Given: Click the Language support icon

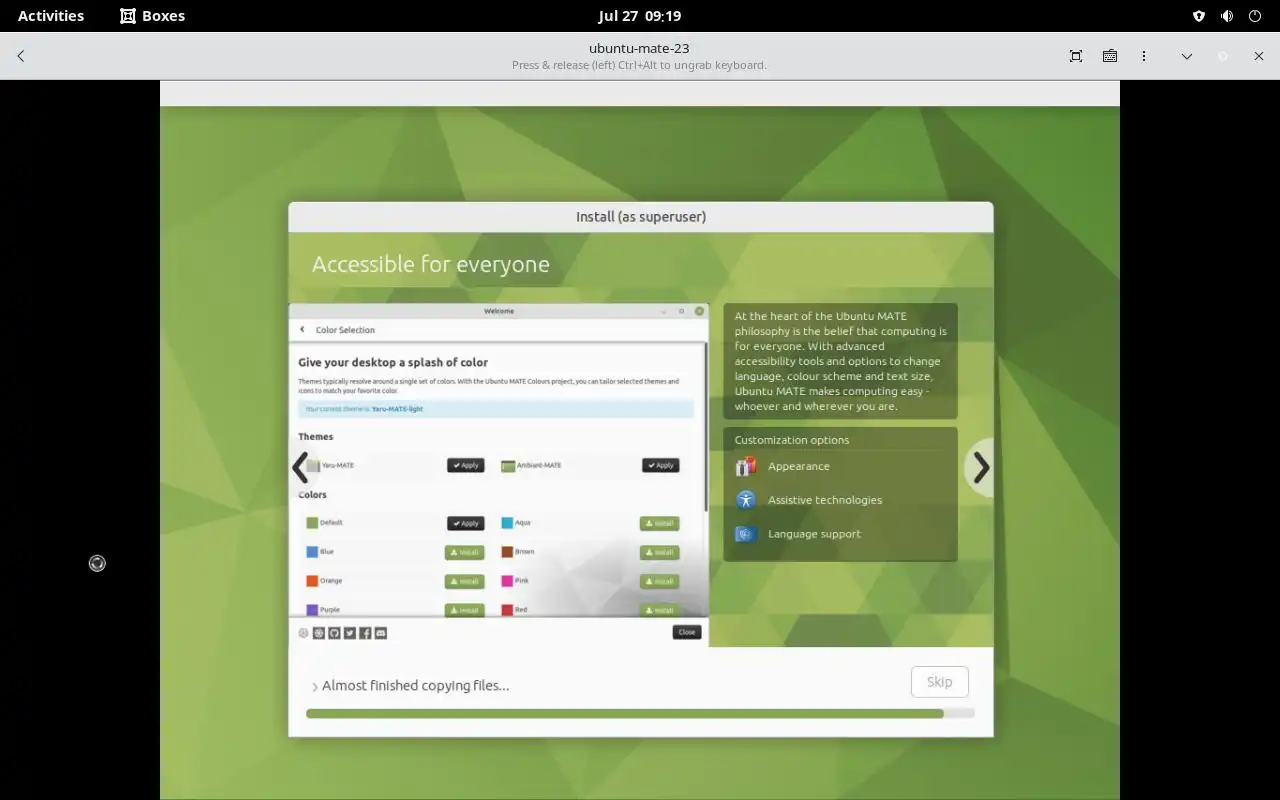Looking at the screenshot, I should 745,534.
